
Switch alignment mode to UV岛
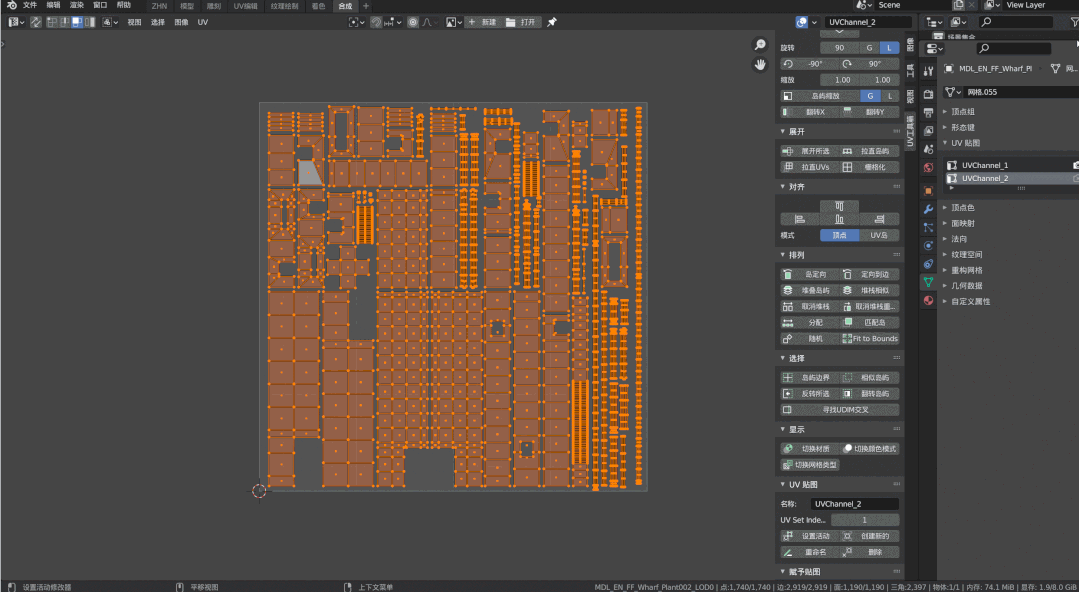[x=879, y=235]
